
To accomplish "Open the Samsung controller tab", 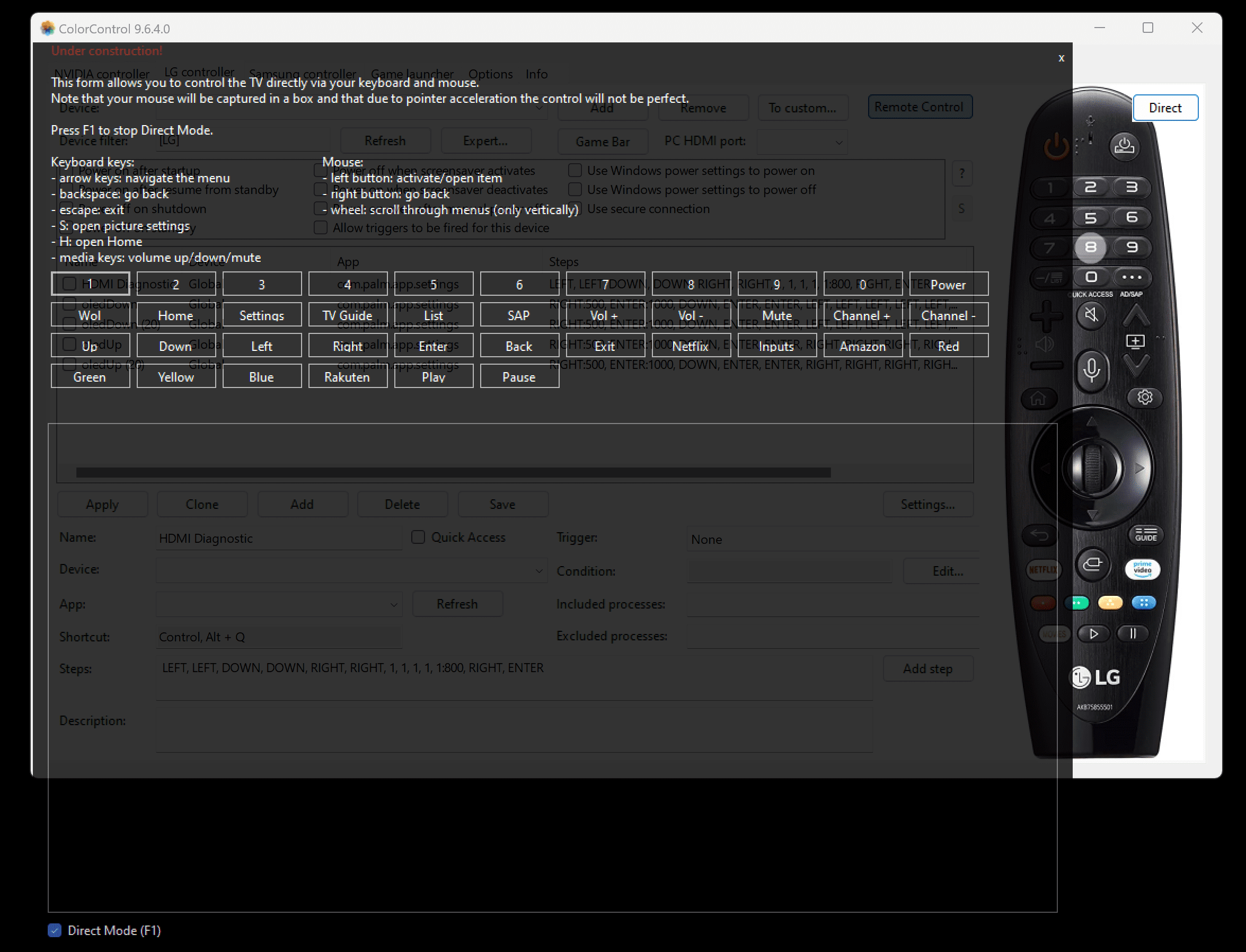I will click(303, 74).
